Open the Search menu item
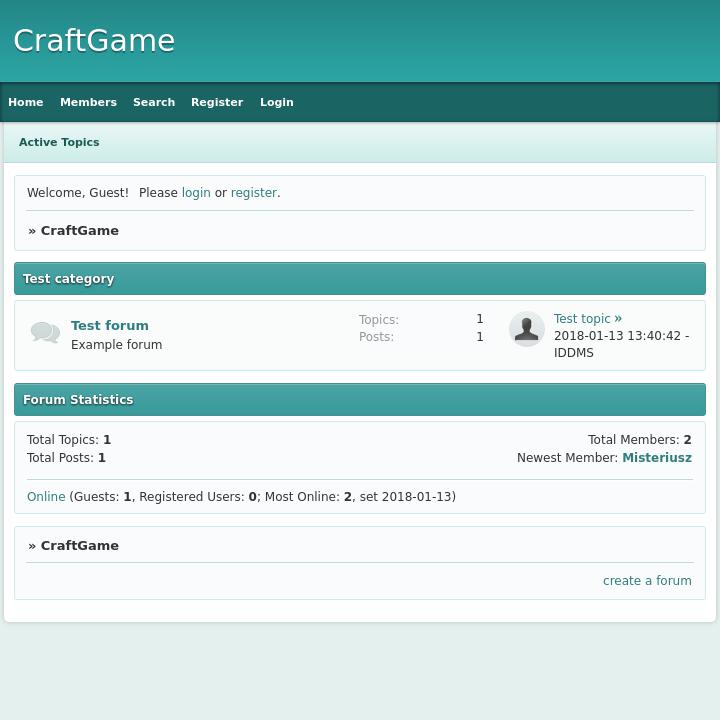The width and height of the screenshot is (720, 720). click(154, 102)
